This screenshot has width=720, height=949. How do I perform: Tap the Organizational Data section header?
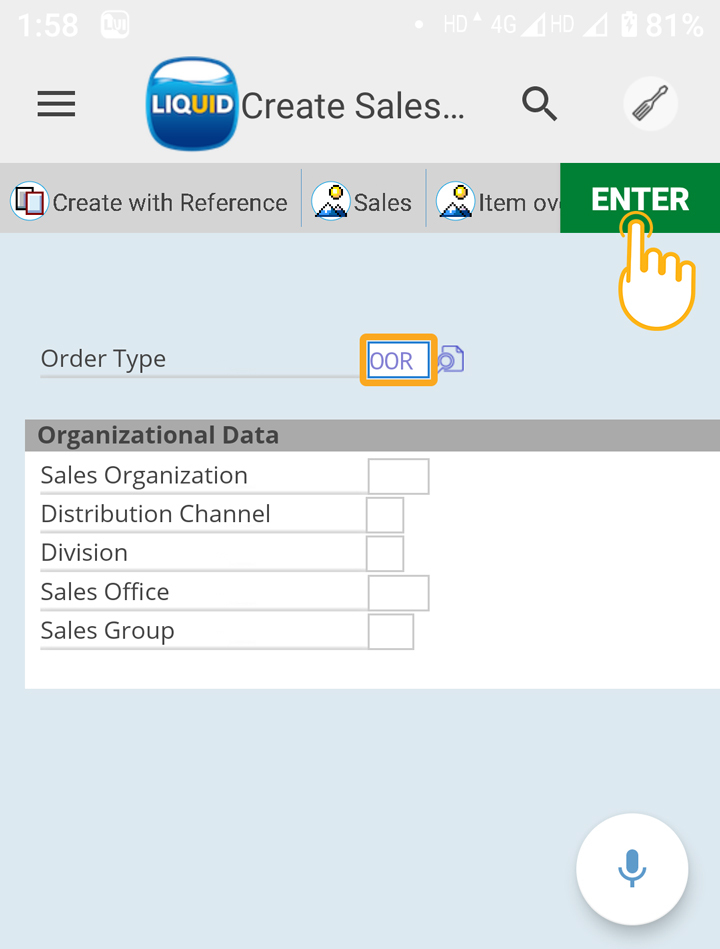coord(158,436)
